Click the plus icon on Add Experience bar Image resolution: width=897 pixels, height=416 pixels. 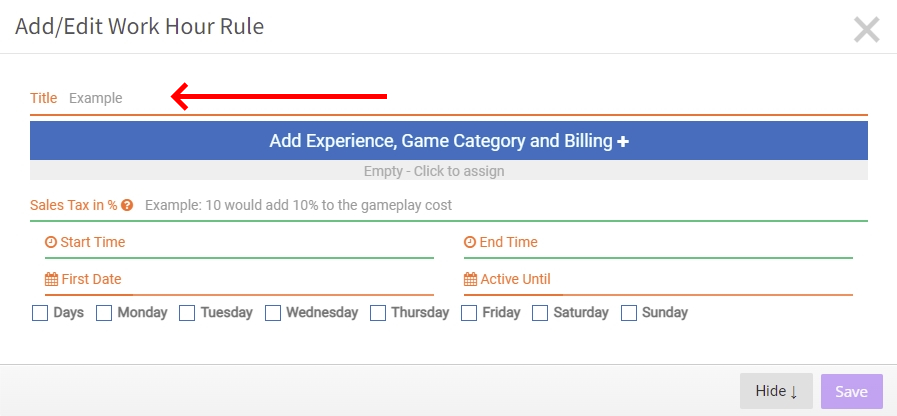[623, 141]
